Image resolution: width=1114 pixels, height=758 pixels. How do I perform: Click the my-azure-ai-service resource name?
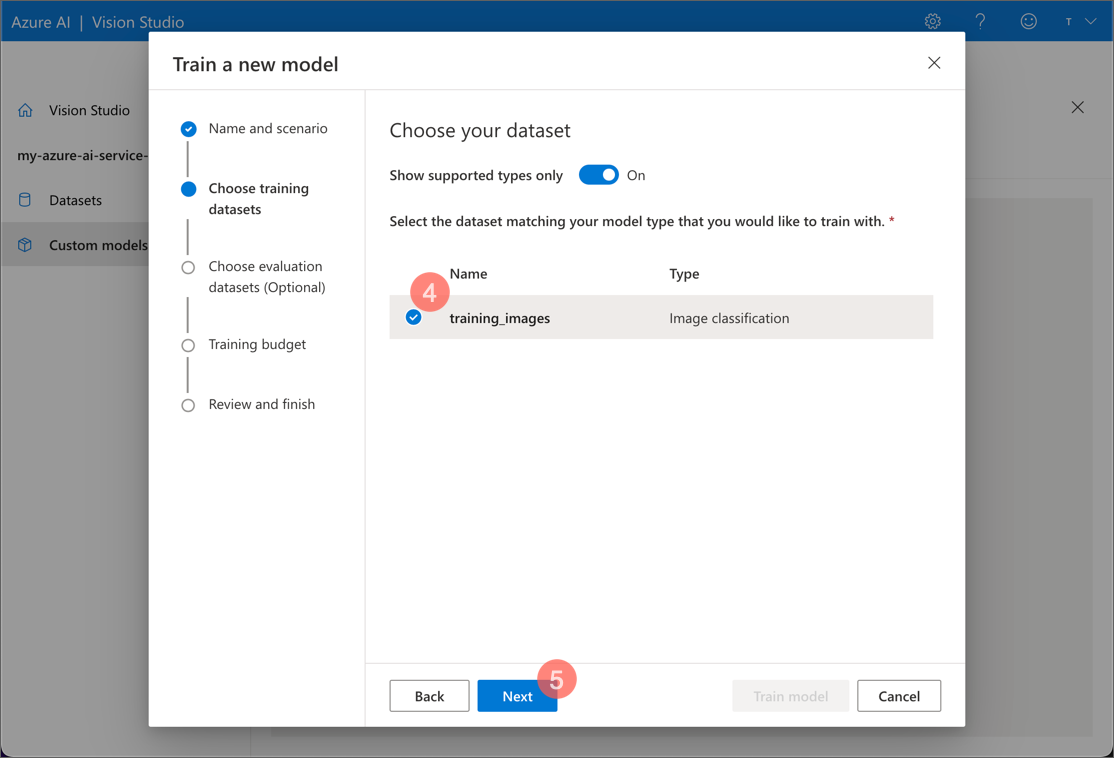pos(82,156)
